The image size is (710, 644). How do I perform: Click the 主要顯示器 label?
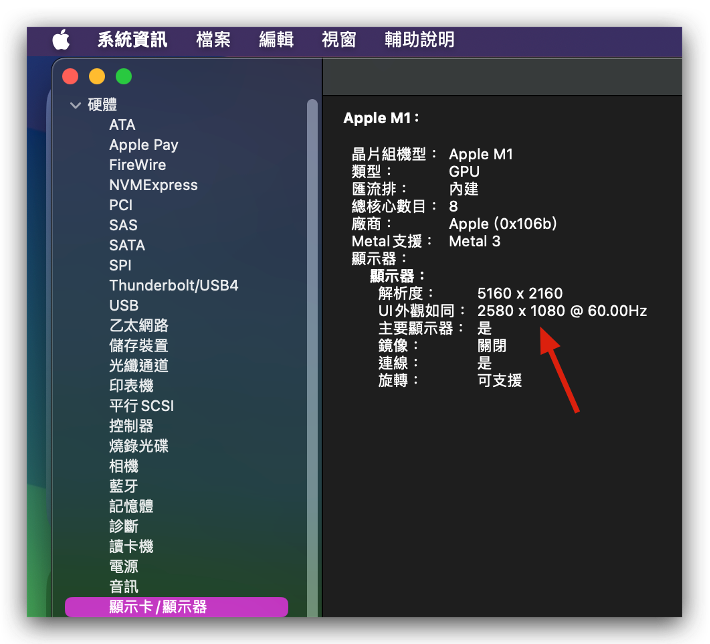421,328
